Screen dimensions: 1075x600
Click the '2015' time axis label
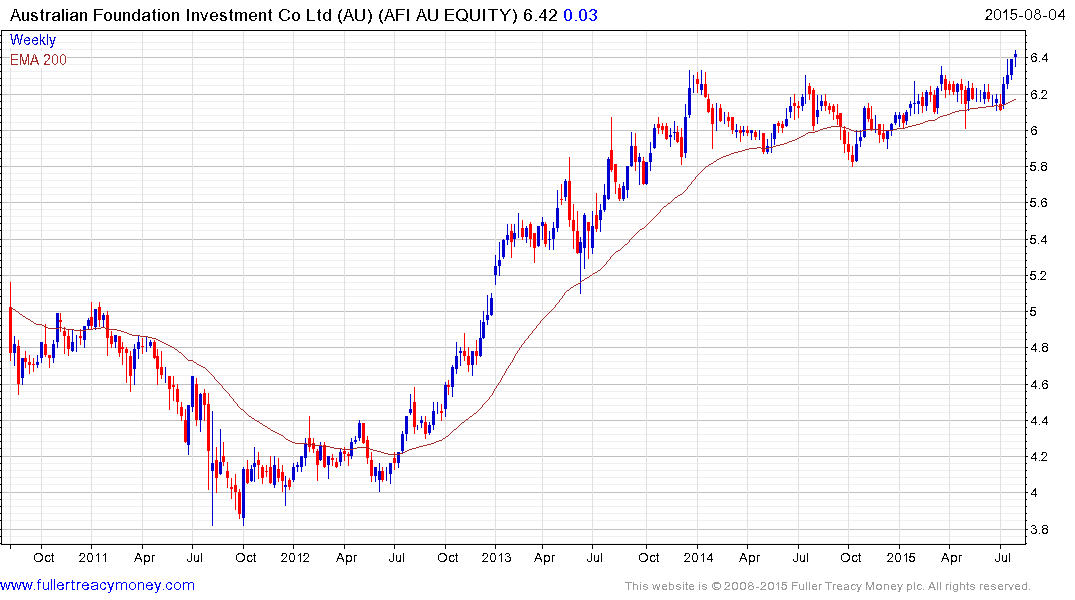pyautogui.click(x=901, y=557)
